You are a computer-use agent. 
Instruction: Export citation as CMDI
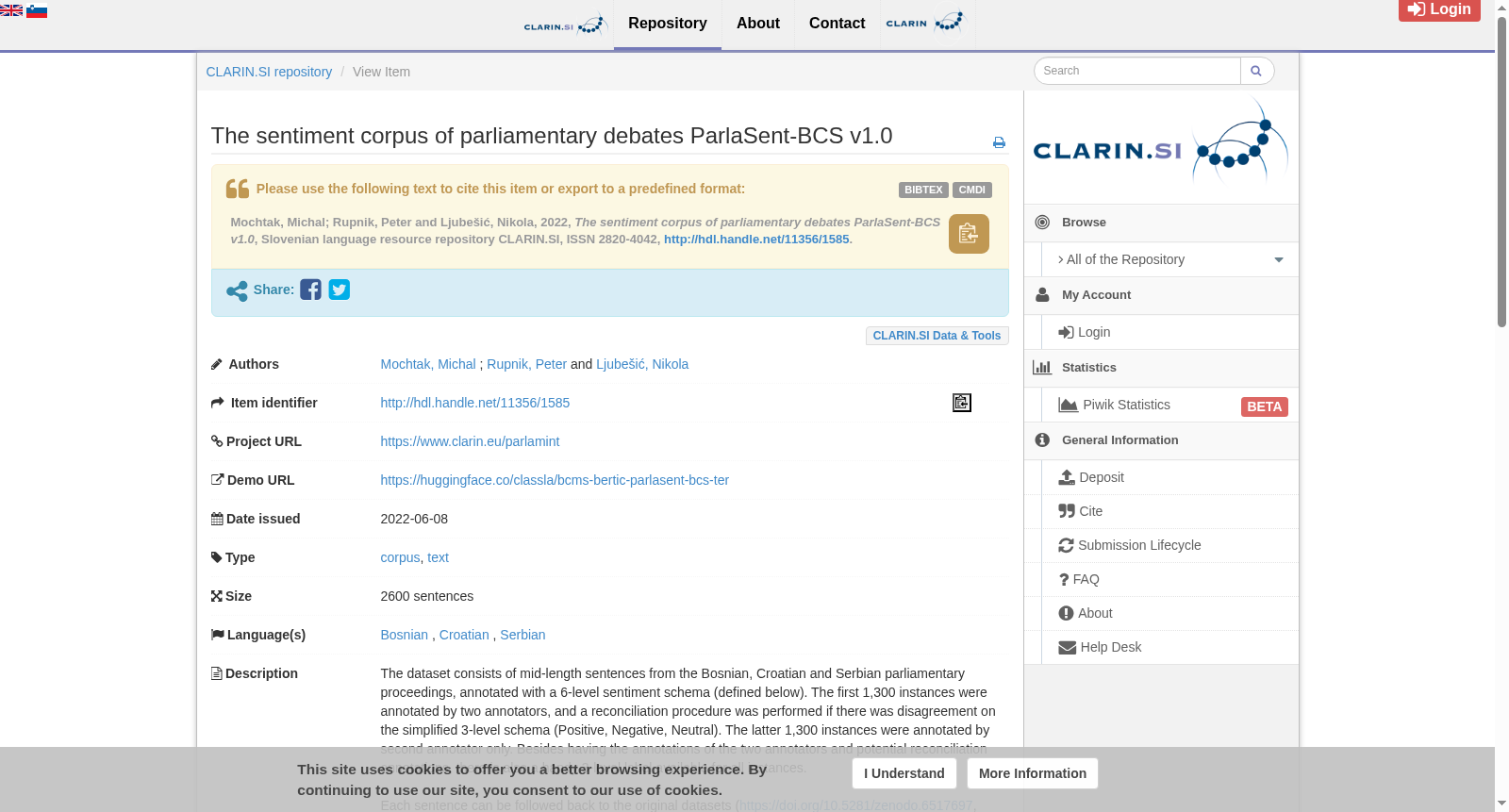(x=972, y=190)
